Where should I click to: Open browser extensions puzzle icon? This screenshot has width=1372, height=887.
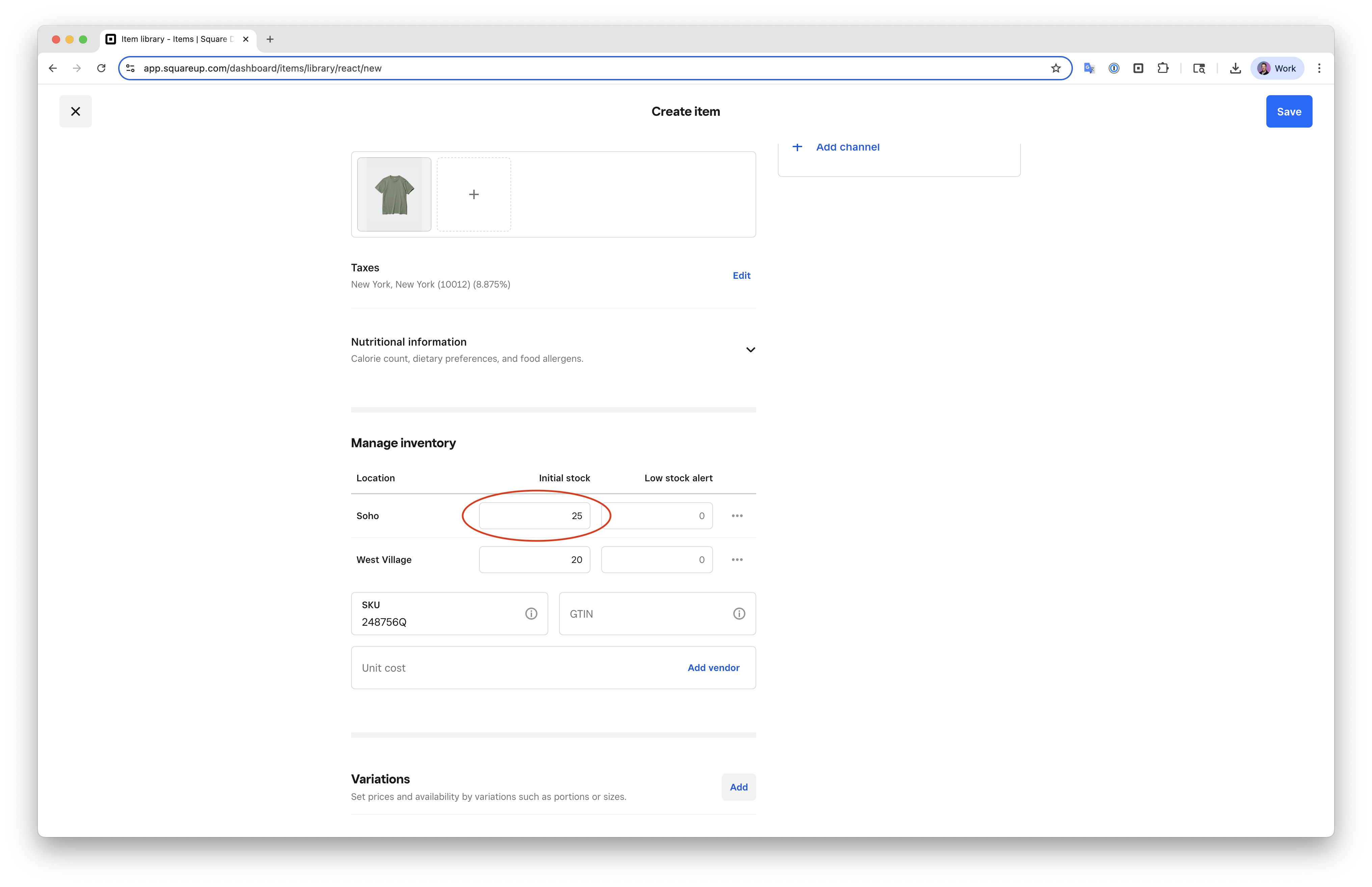click(x=1163, y=68)
